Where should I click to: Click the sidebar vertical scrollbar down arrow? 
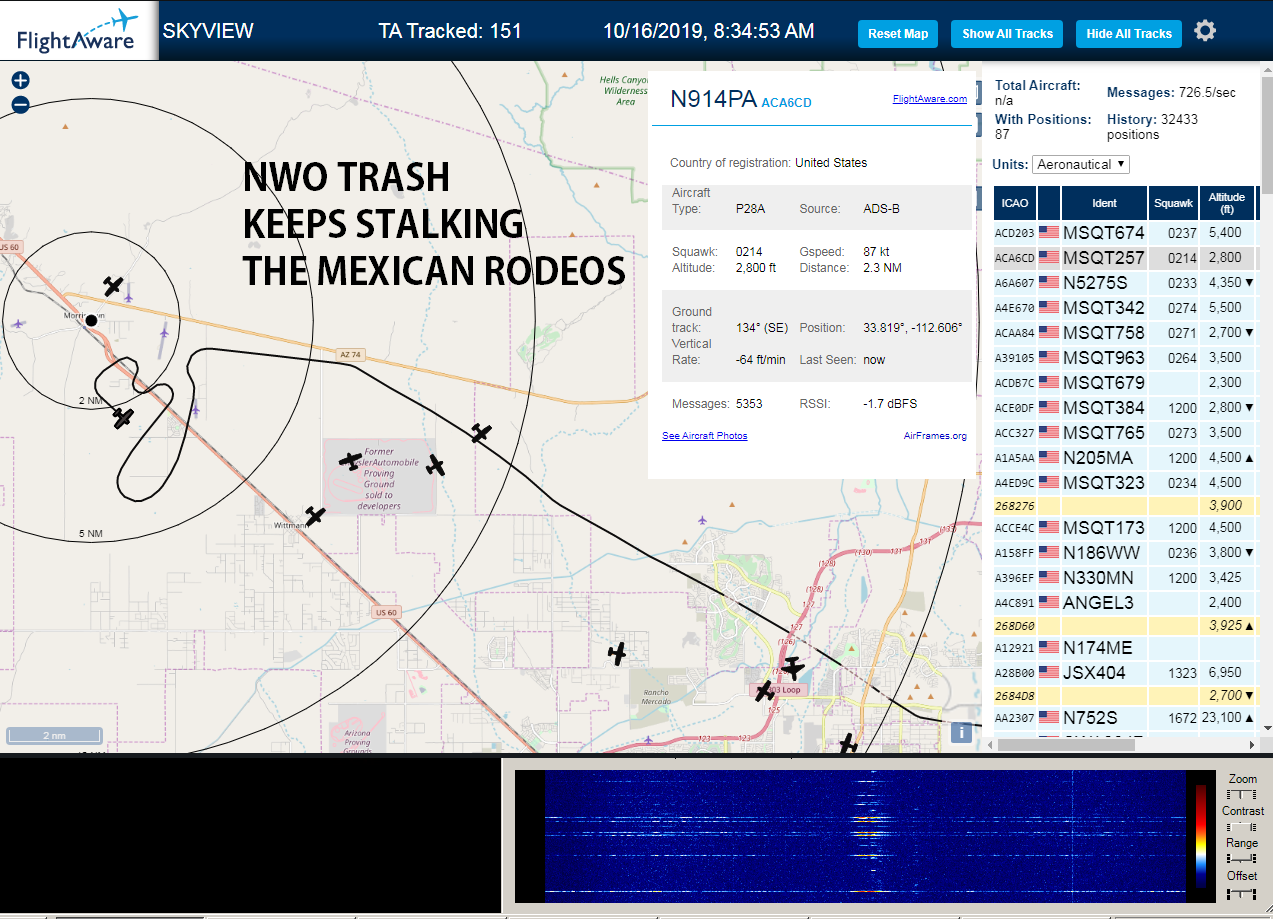point(1267,729)
